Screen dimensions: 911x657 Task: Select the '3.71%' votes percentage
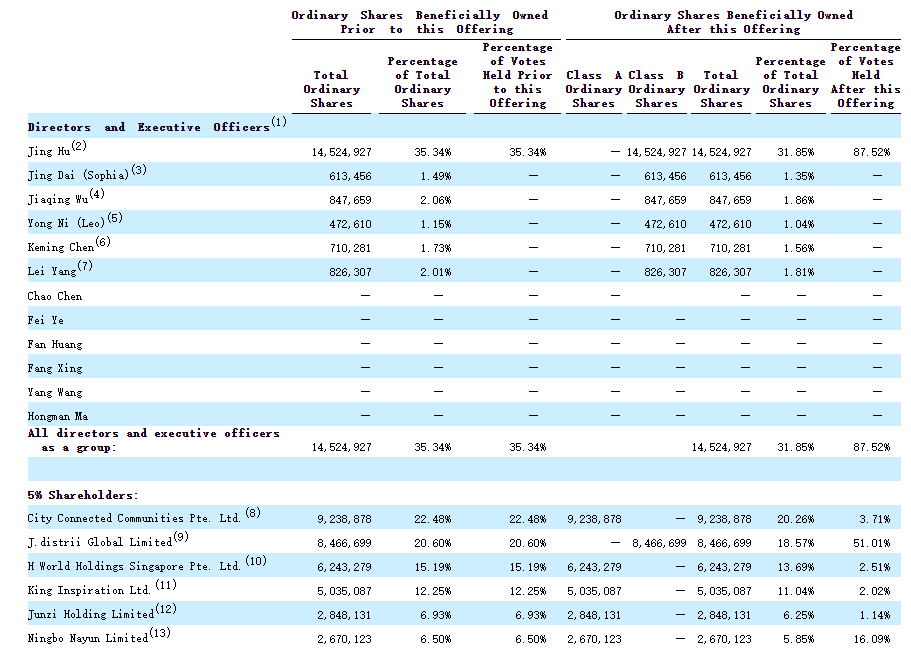coord(875,519)
